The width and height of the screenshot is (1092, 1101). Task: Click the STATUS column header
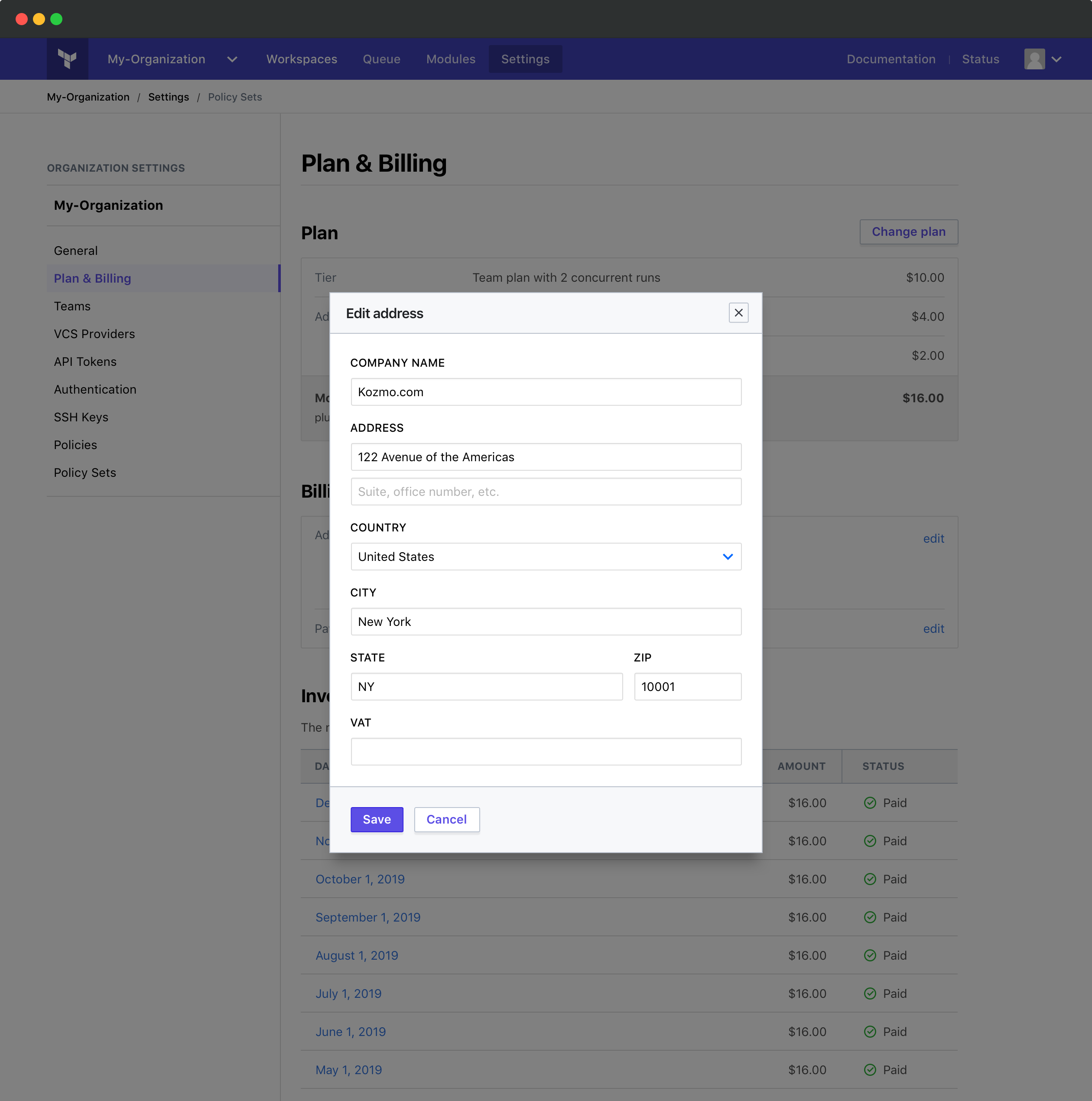(883, 766)
